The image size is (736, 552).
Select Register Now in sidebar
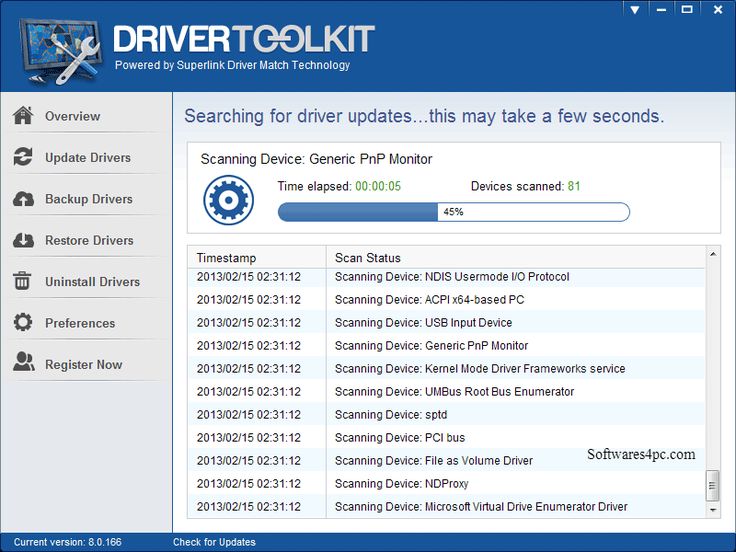[x=86, y=364]
